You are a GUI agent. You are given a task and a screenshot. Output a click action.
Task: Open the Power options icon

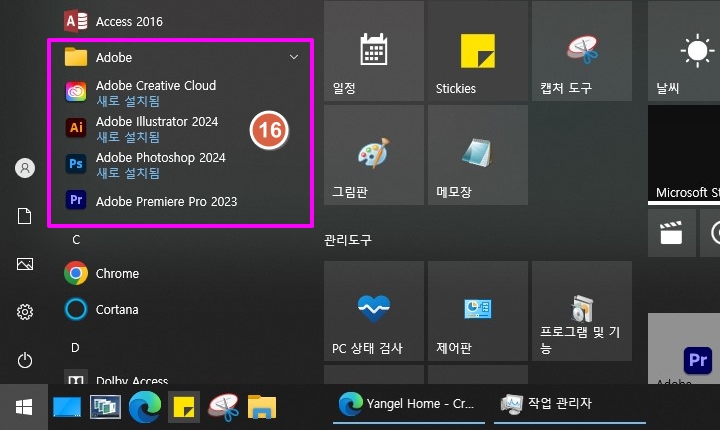tap(25, 360)
